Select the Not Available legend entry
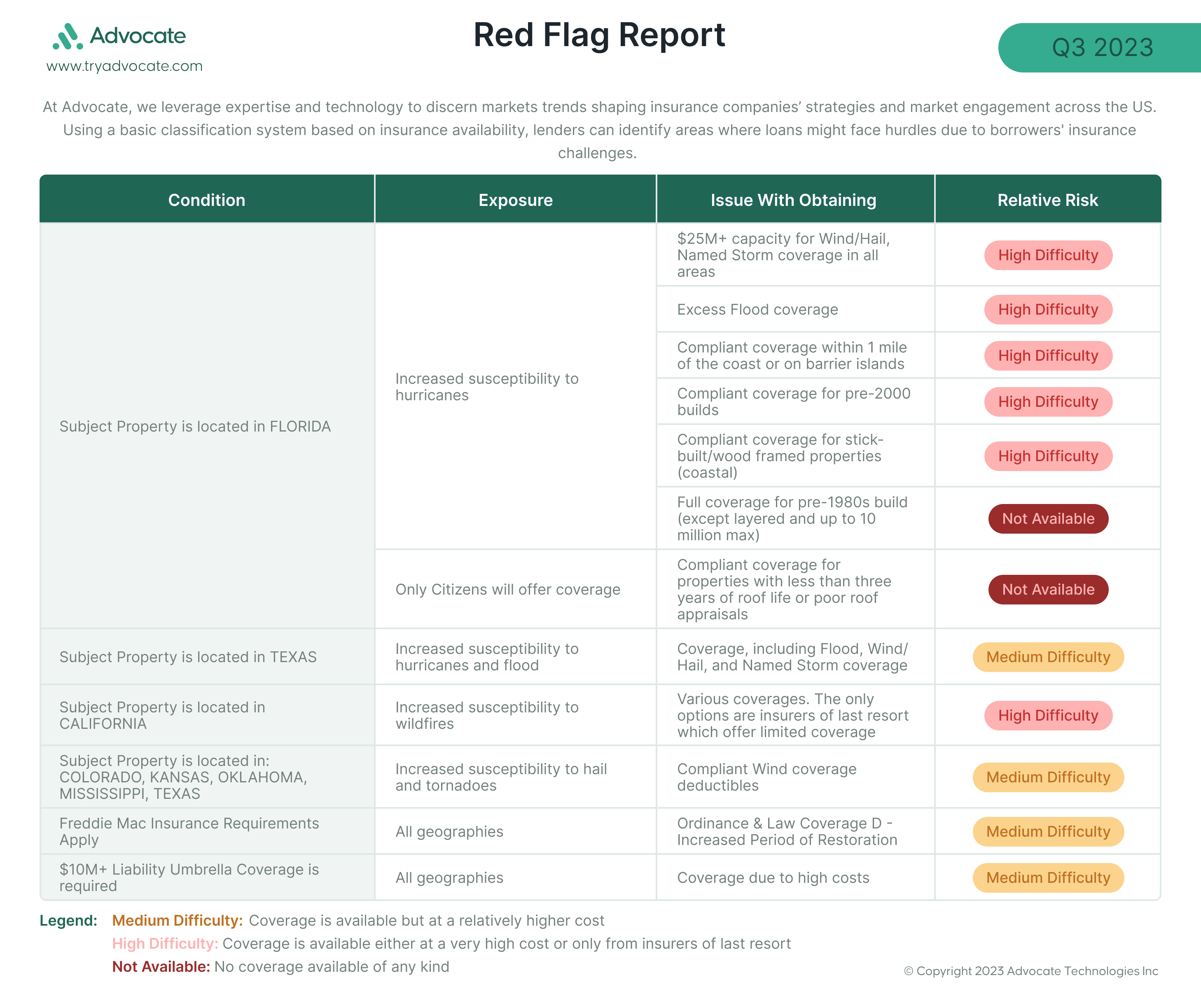 point(281,966)
